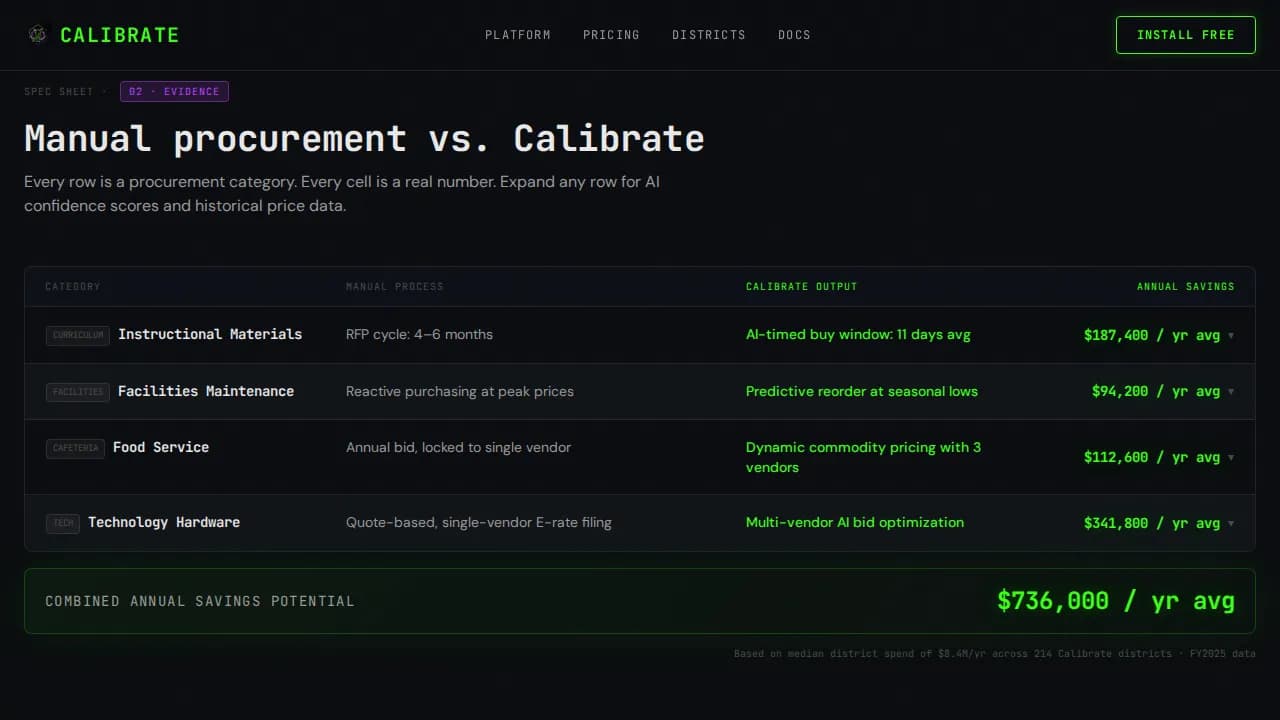Screen dimensions: 1280x720
Task: Expand the $94,200 savings row arrow
Action: (1231, 392)
